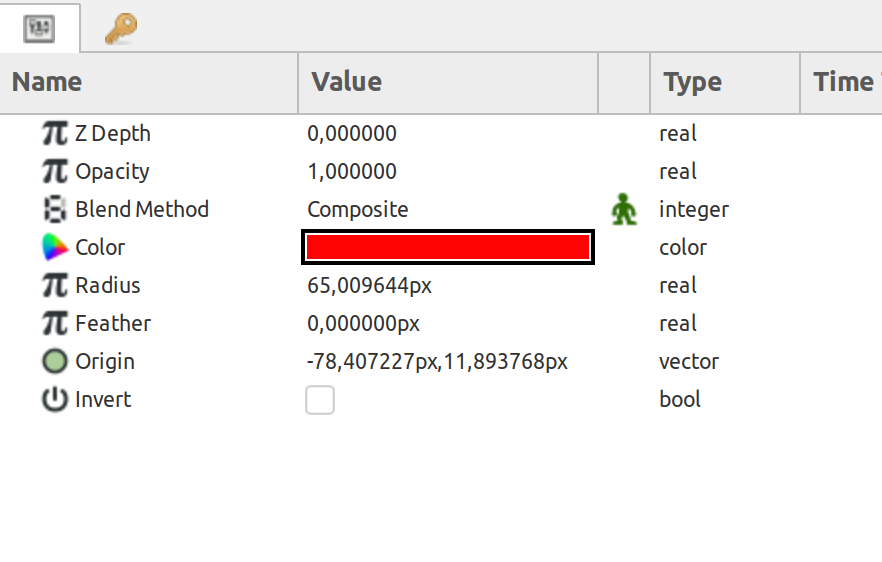Click the power icon next to Invert

click(55, 399)
